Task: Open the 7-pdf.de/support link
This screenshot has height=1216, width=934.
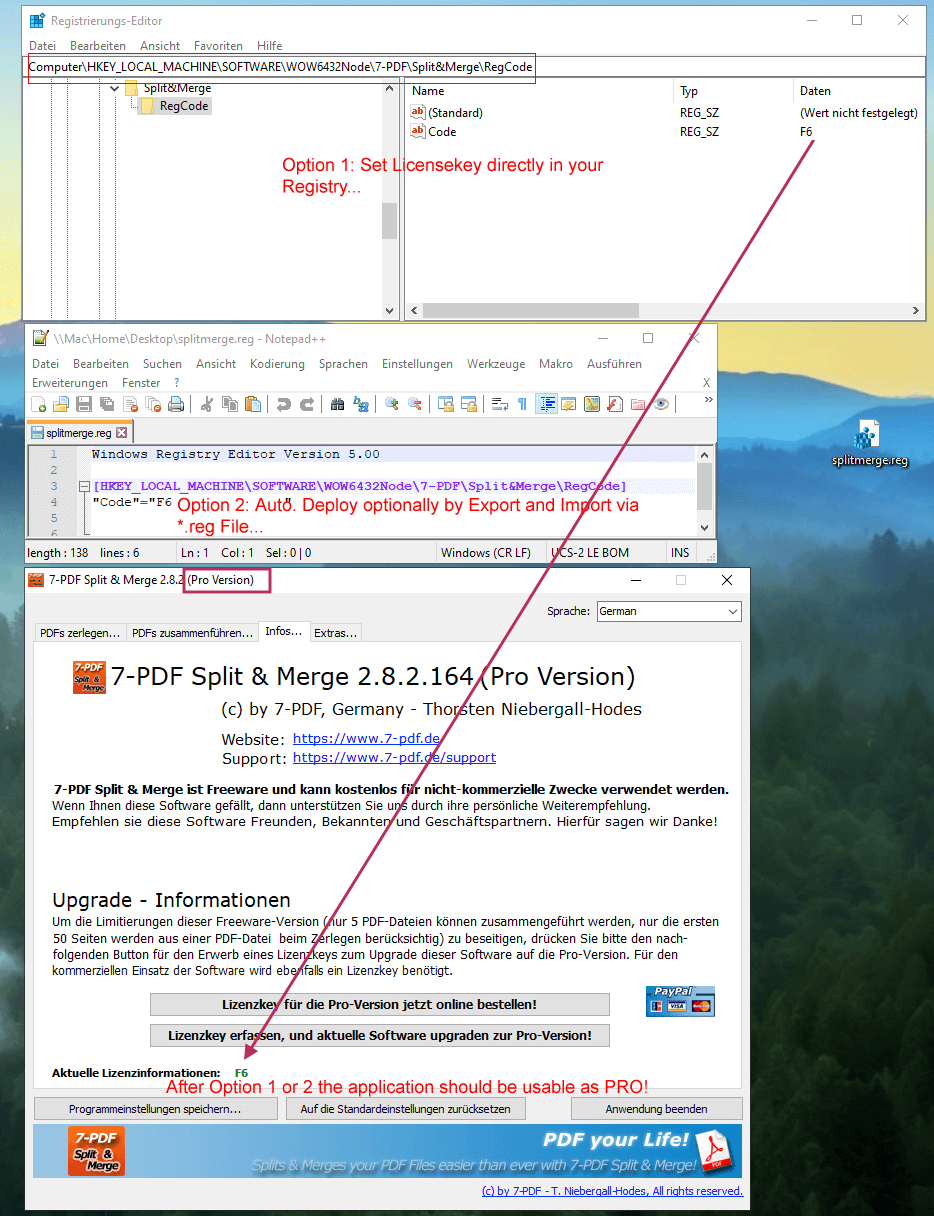Action: coord(394,758)
